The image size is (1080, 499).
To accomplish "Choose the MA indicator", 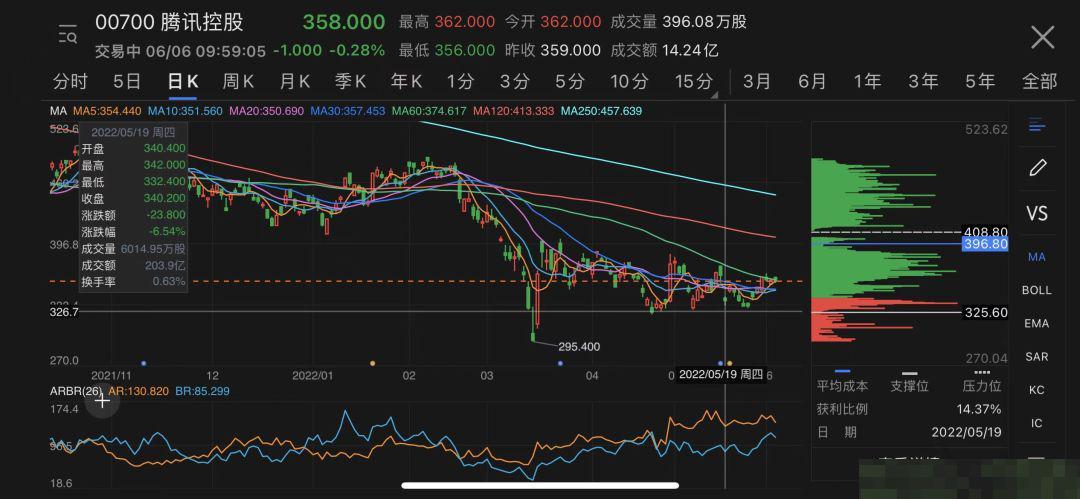I will (1037, 256).
